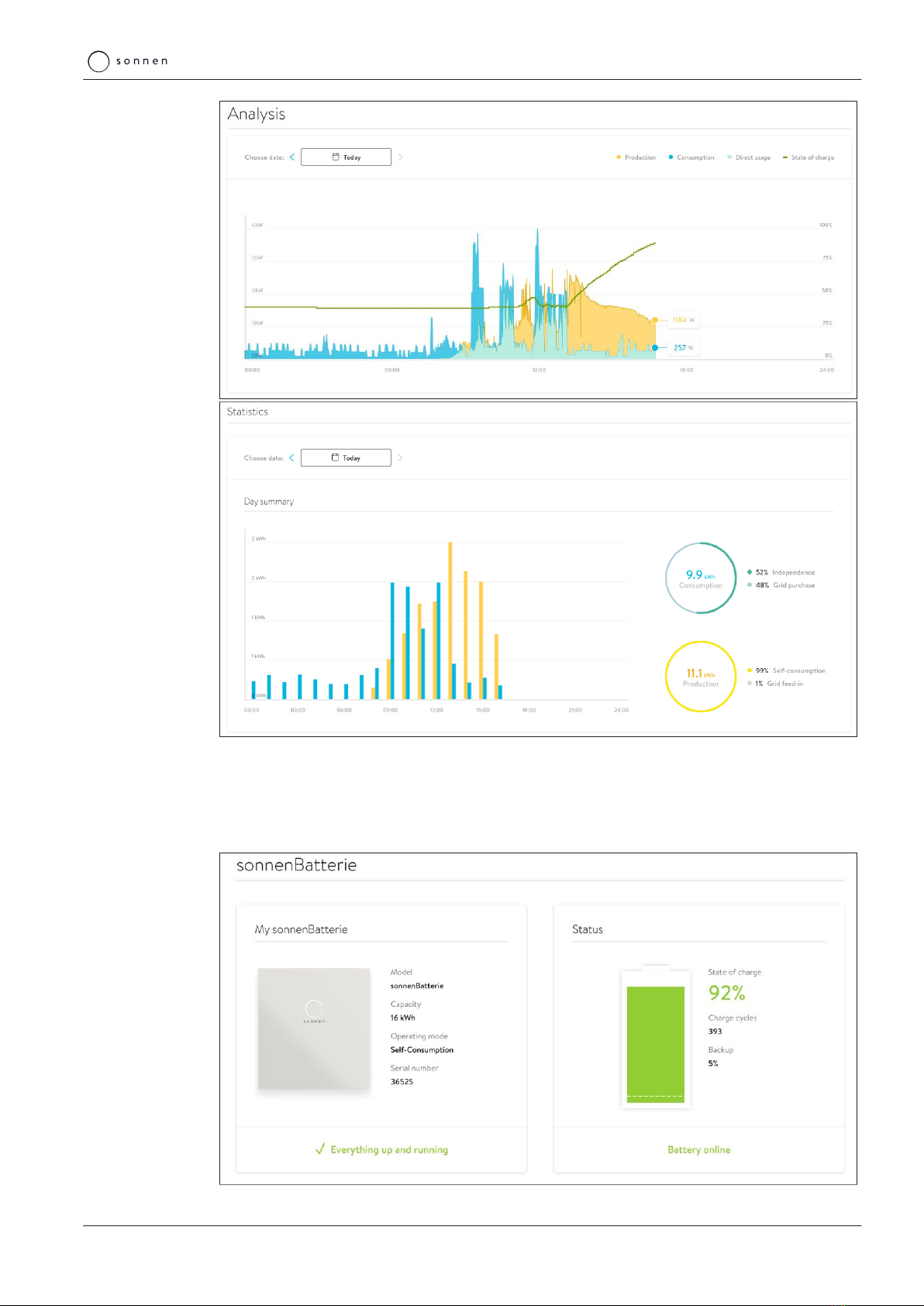This screenshot has height=1306, width=924.
Task: Open the Today date picker in Statistics
Action: tap(346, 457)
